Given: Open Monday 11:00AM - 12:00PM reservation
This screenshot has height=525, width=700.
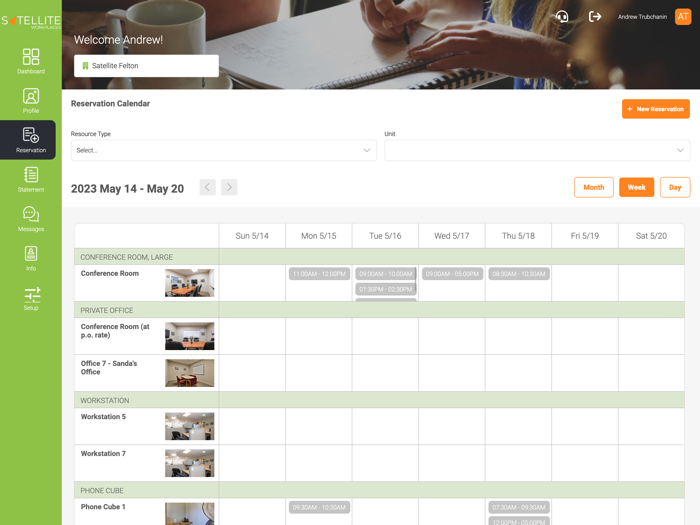Looking at the screenshot, I should [319, 274].
